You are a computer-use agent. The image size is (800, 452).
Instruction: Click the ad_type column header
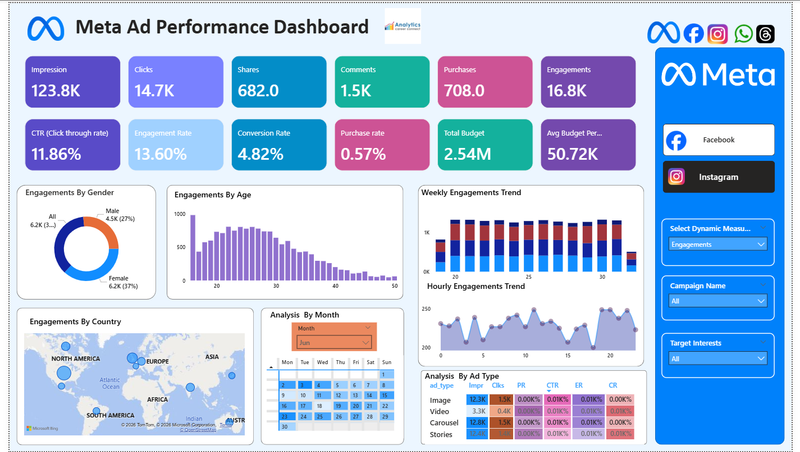pos(441,386)
